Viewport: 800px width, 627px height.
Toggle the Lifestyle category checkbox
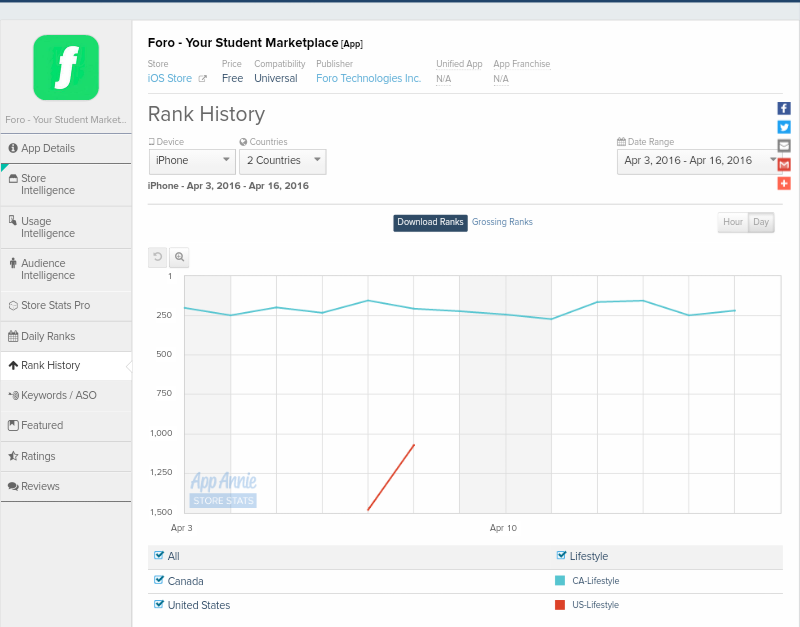561,555
